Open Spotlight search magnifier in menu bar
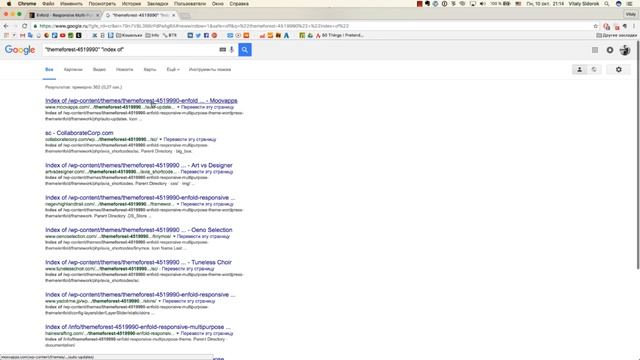Image resolution: width=640 pixels, height=360 pixels. tap(607, 4)
